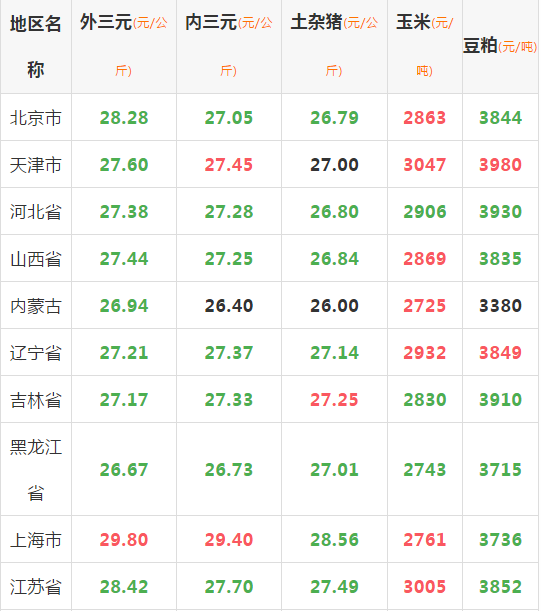541x611 pixels.
Task: Select 山西省 in the region column
Action: point(36,259)
